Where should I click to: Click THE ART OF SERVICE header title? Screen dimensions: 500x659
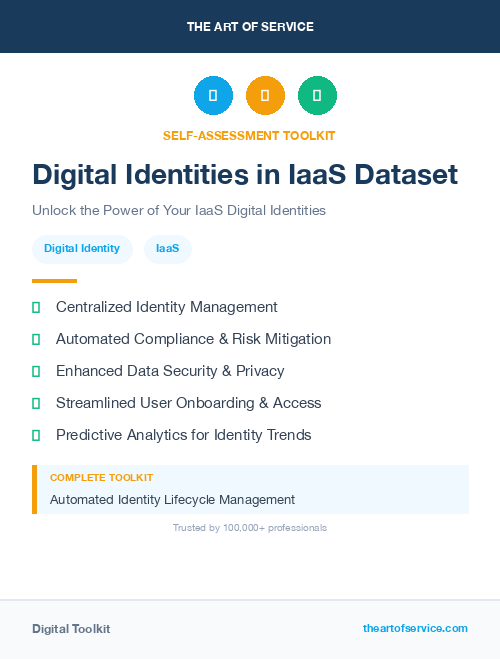point(250,27)
